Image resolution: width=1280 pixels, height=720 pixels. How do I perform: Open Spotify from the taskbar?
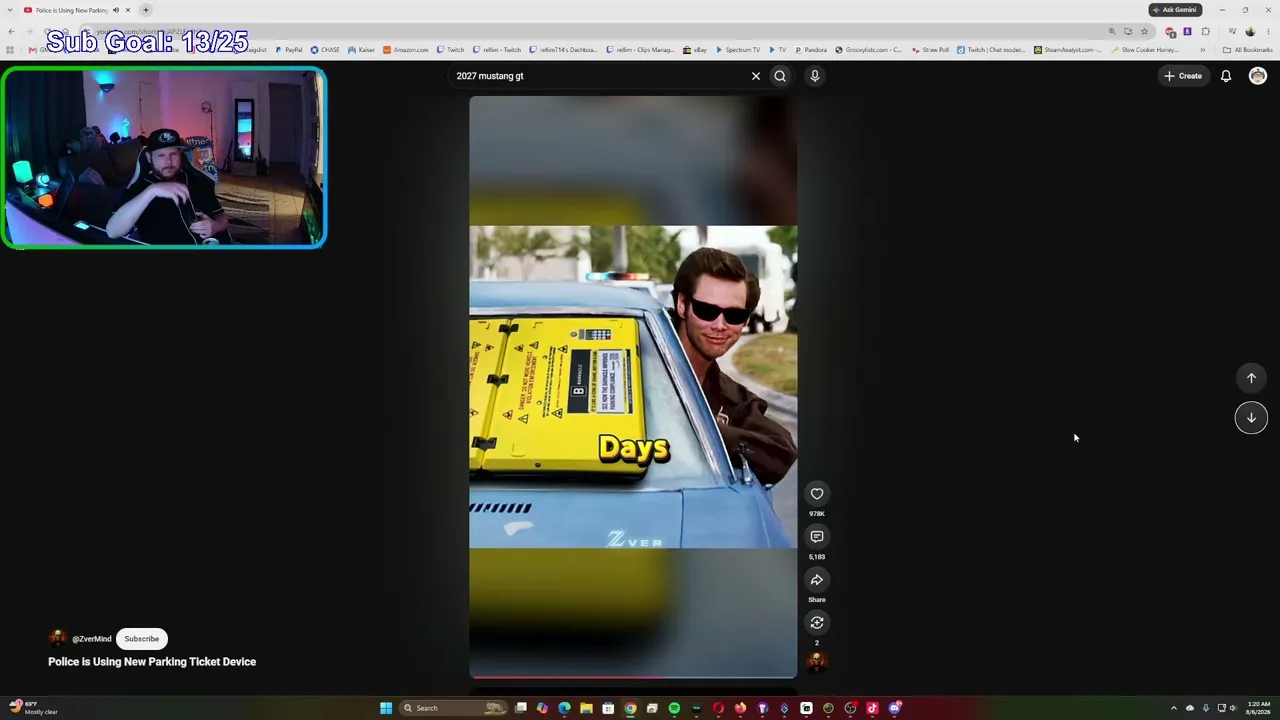coord(674,708)
